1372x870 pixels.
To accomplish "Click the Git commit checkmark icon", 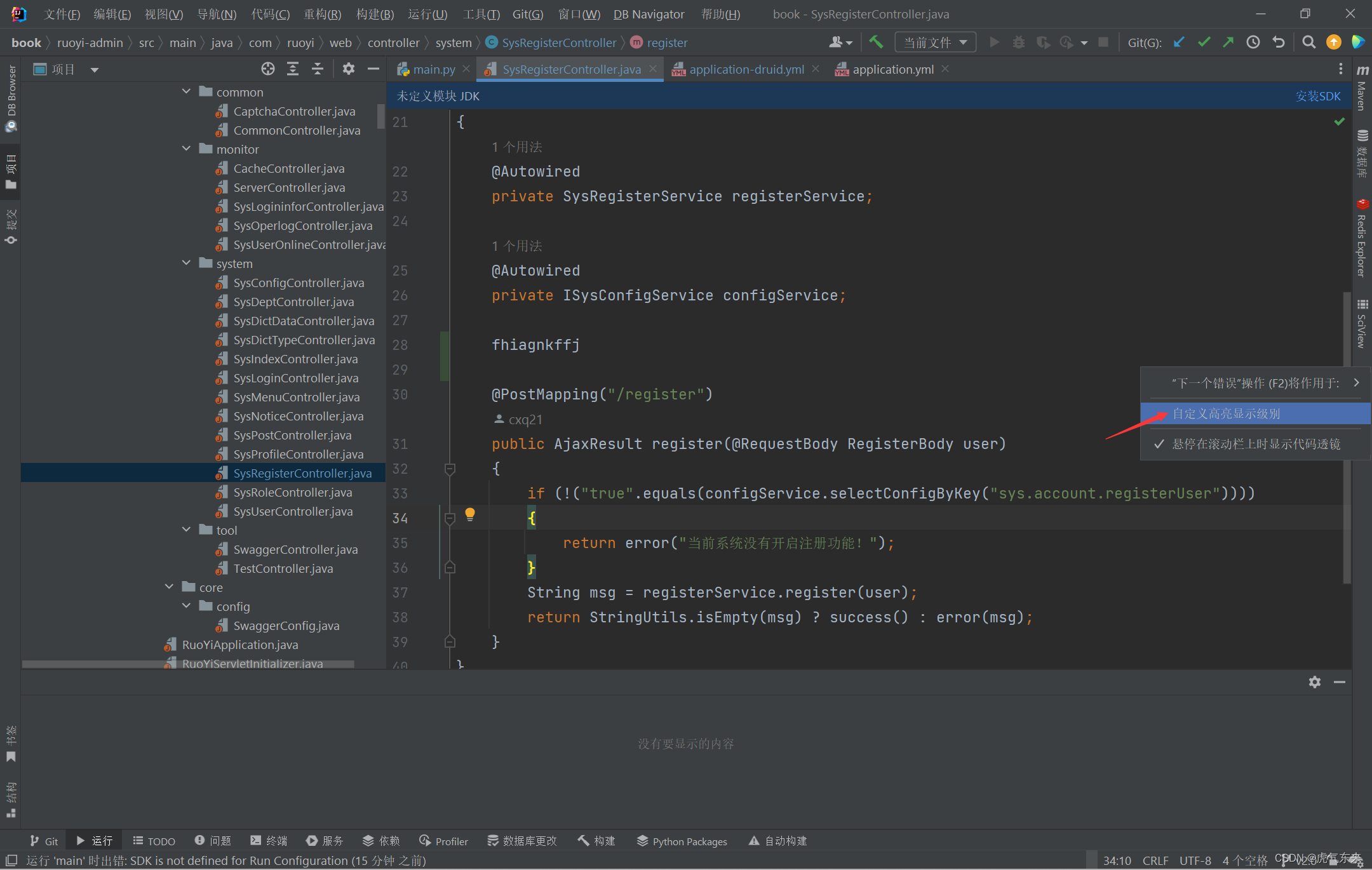I will coord(1204,43).
